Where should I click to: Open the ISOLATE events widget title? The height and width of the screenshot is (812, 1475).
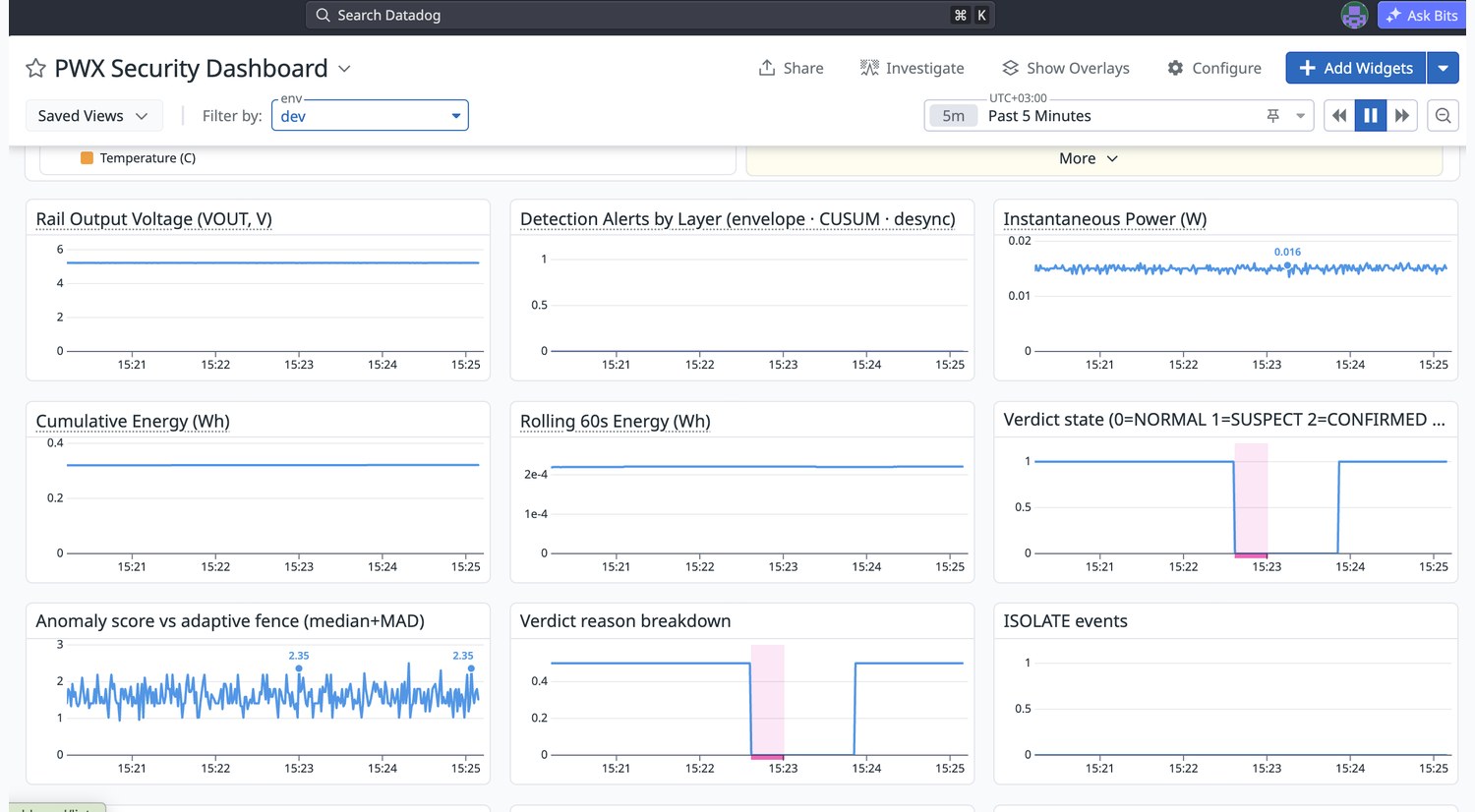1066,621
